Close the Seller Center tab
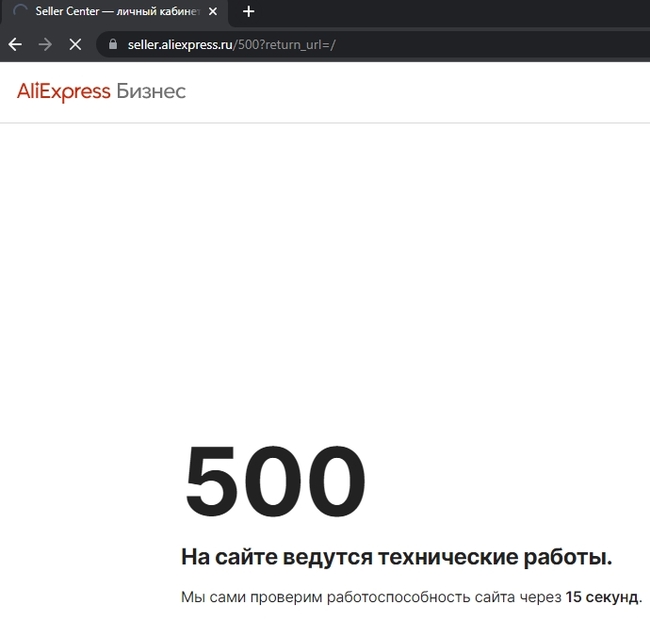Viewport: 650px width, 621px height. (x=212, y=12)
